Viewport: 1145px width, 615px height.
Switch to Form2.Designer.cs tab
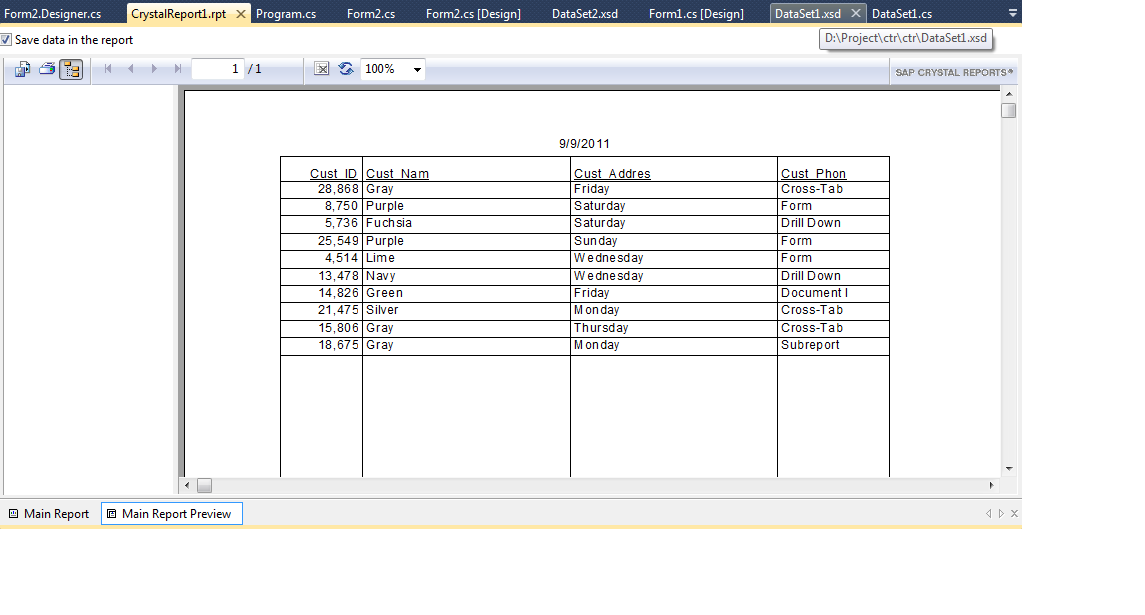(x=53, y=14)
